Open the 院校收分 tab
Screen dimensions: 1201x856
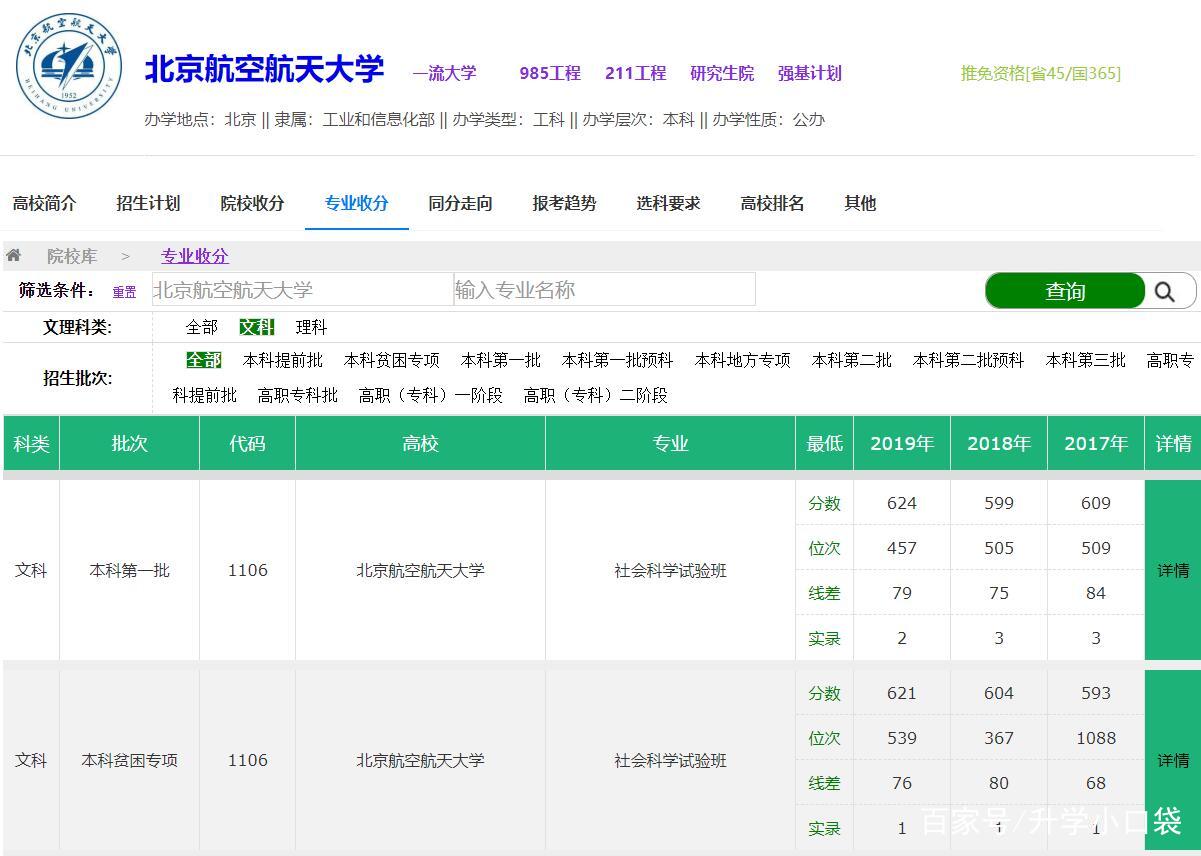tap(252, 203)
